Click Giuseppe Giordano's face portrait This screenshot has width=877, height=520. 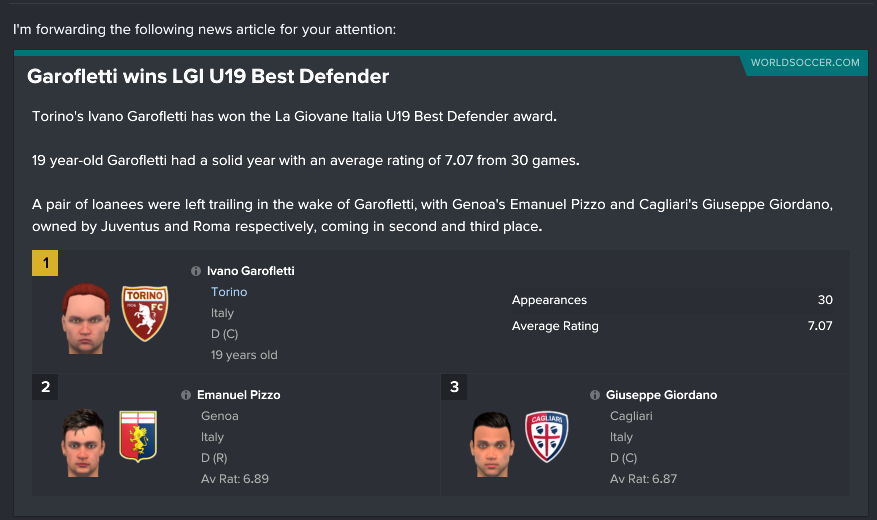coord(492,445)
